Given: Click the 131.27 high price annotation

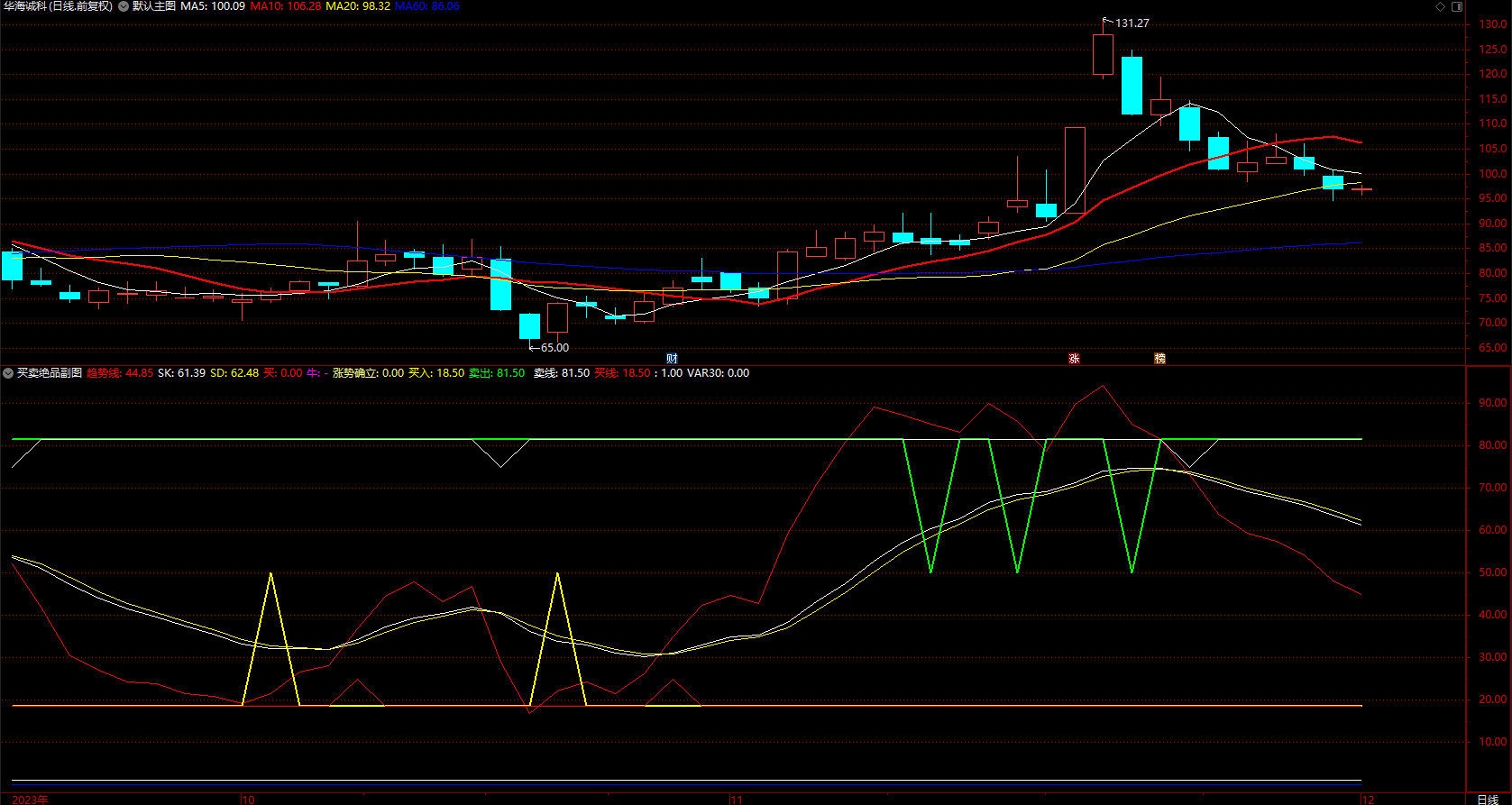Looking at the screenshot, I should click(1132, 23).
